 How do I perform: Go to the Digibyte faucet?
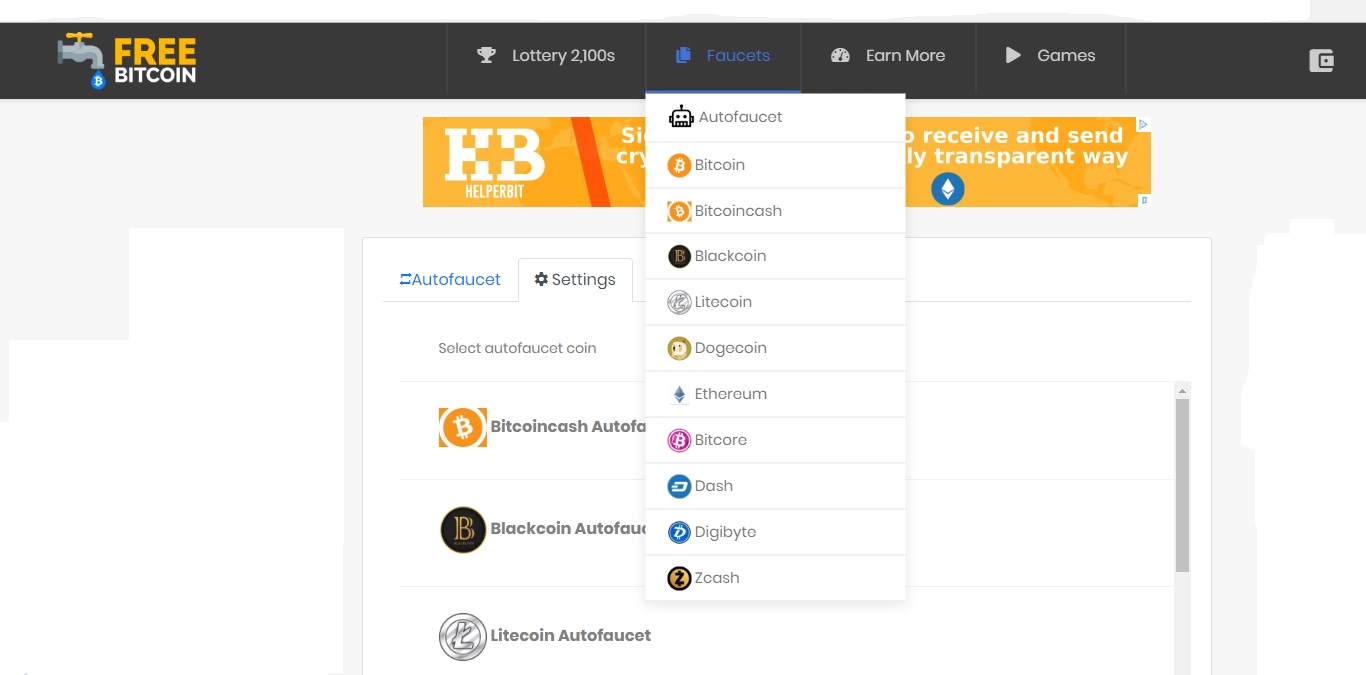tap(775, 532)
